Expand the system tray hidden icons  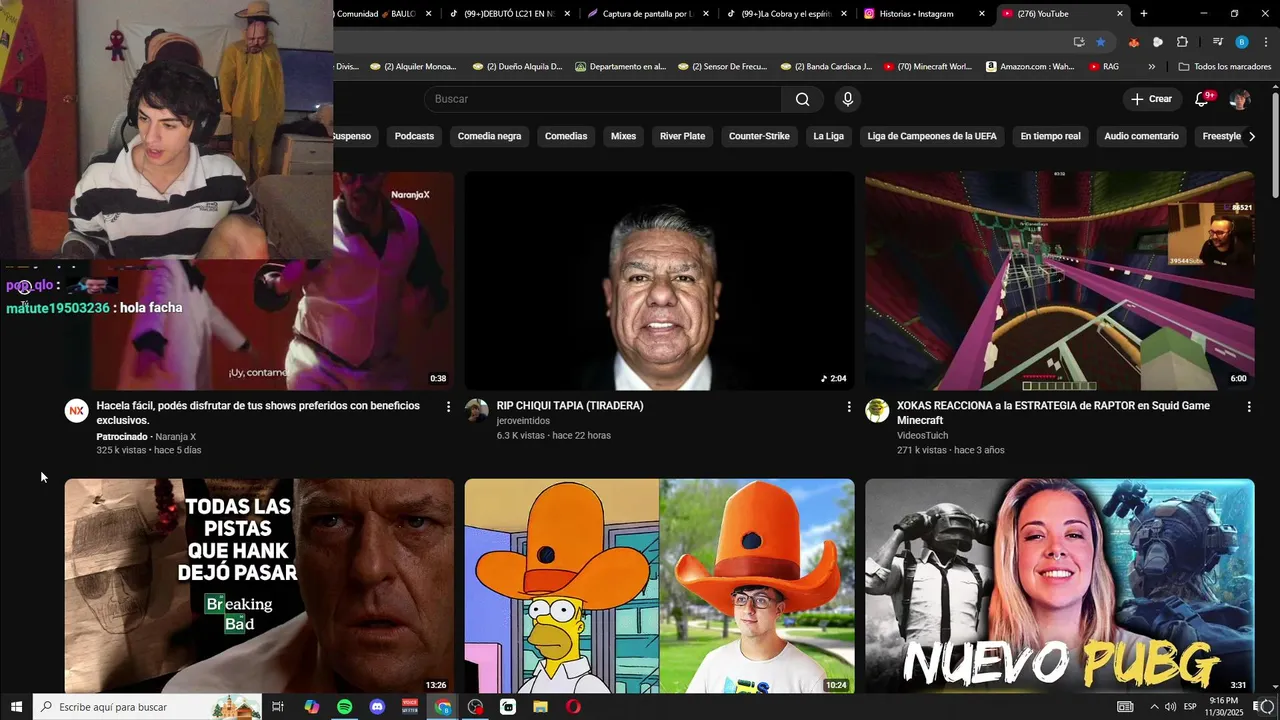coord(1154,707)
